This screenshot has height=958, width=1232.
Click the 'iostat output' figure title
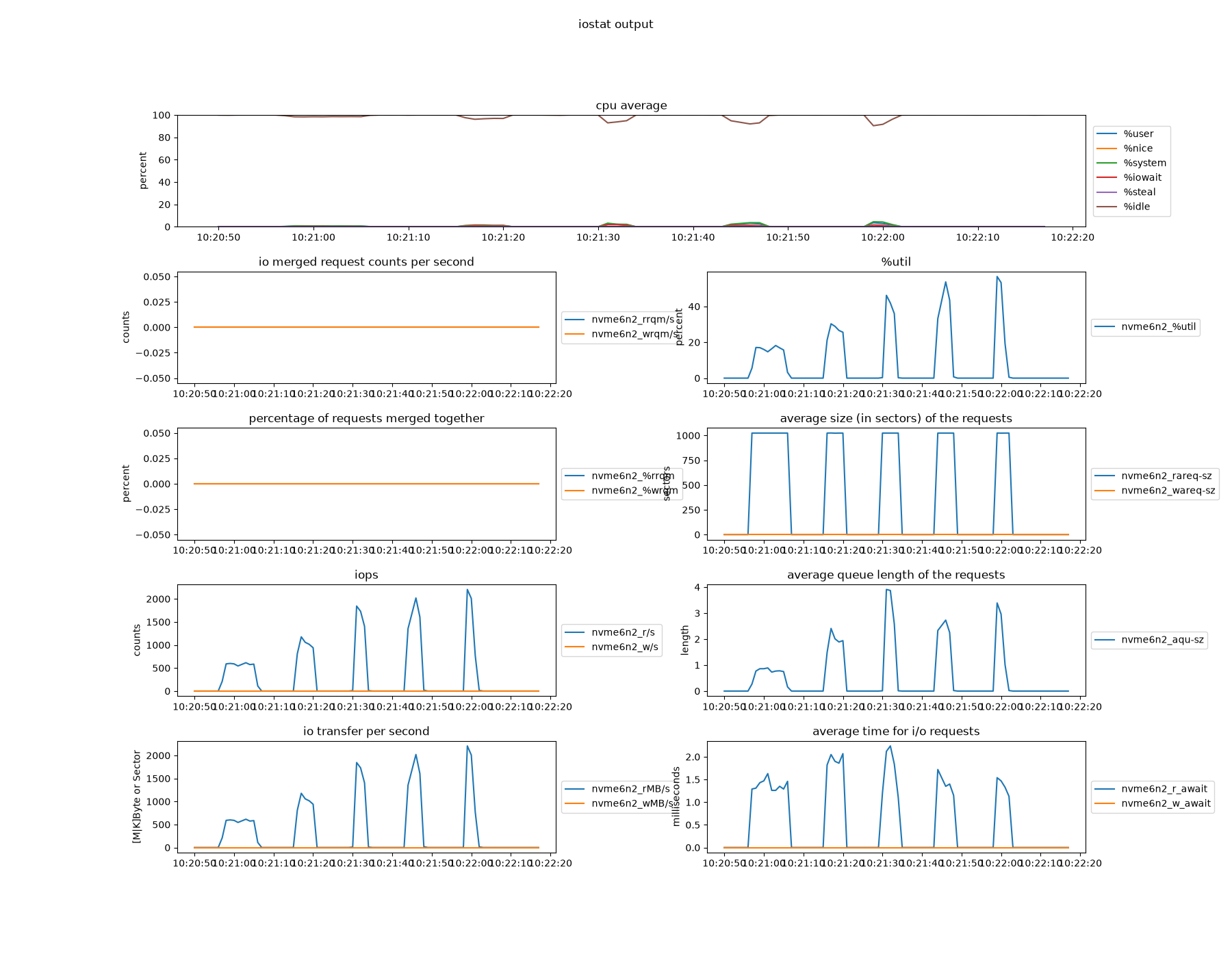point(615,24)
